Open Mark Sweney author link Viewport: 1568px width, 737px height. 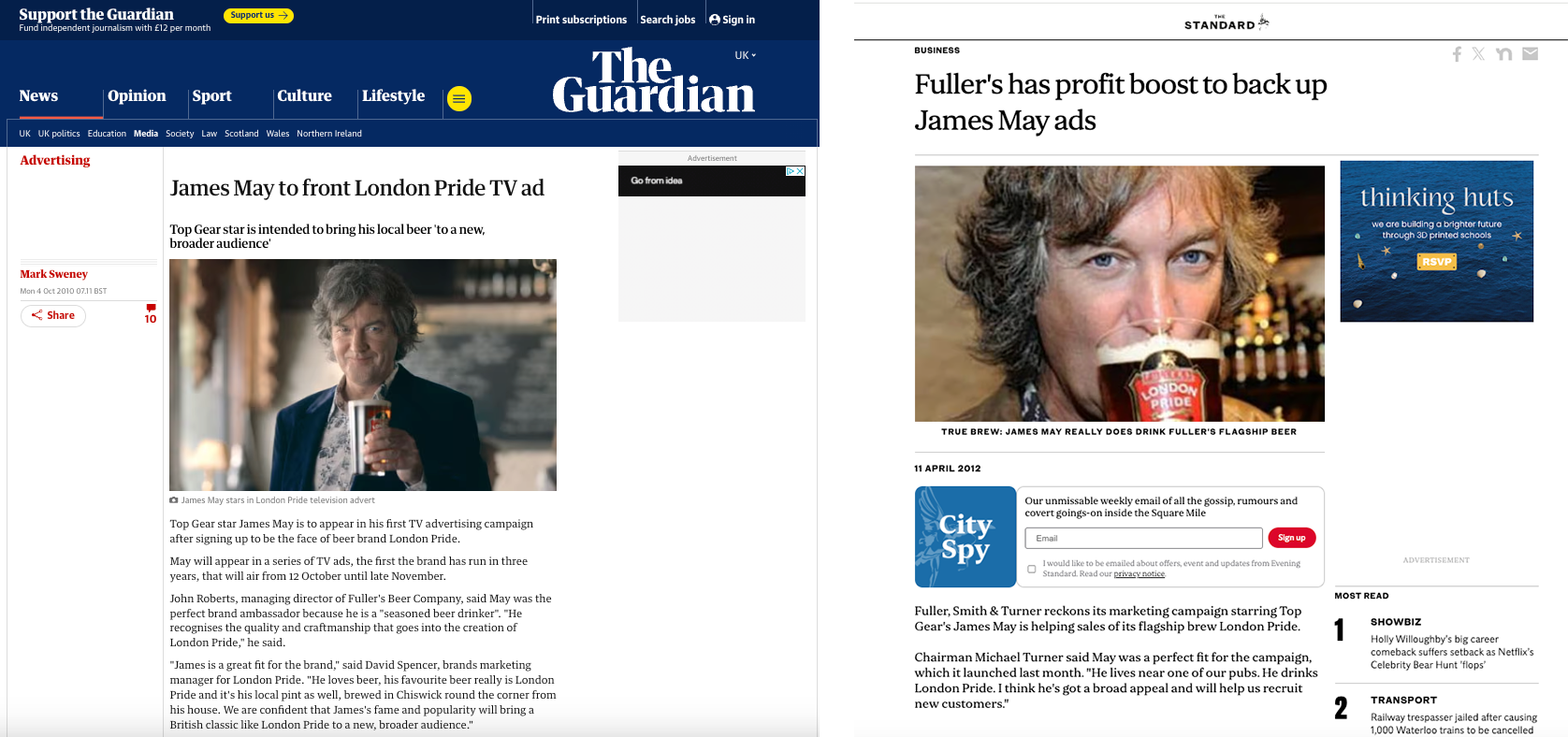tap(54, 274)
